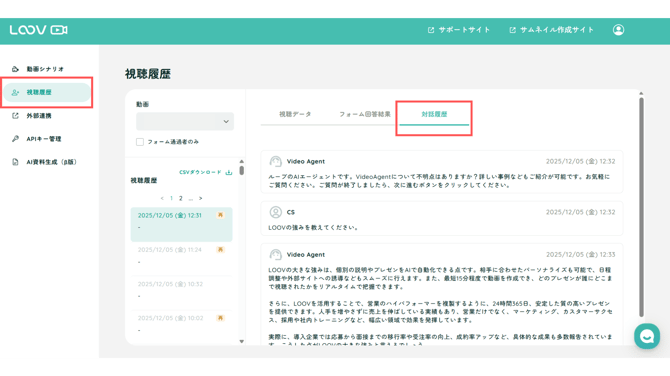Switch to フォーム回答結果 tab
The image size is (670, 376).
[x=364, y=115]
